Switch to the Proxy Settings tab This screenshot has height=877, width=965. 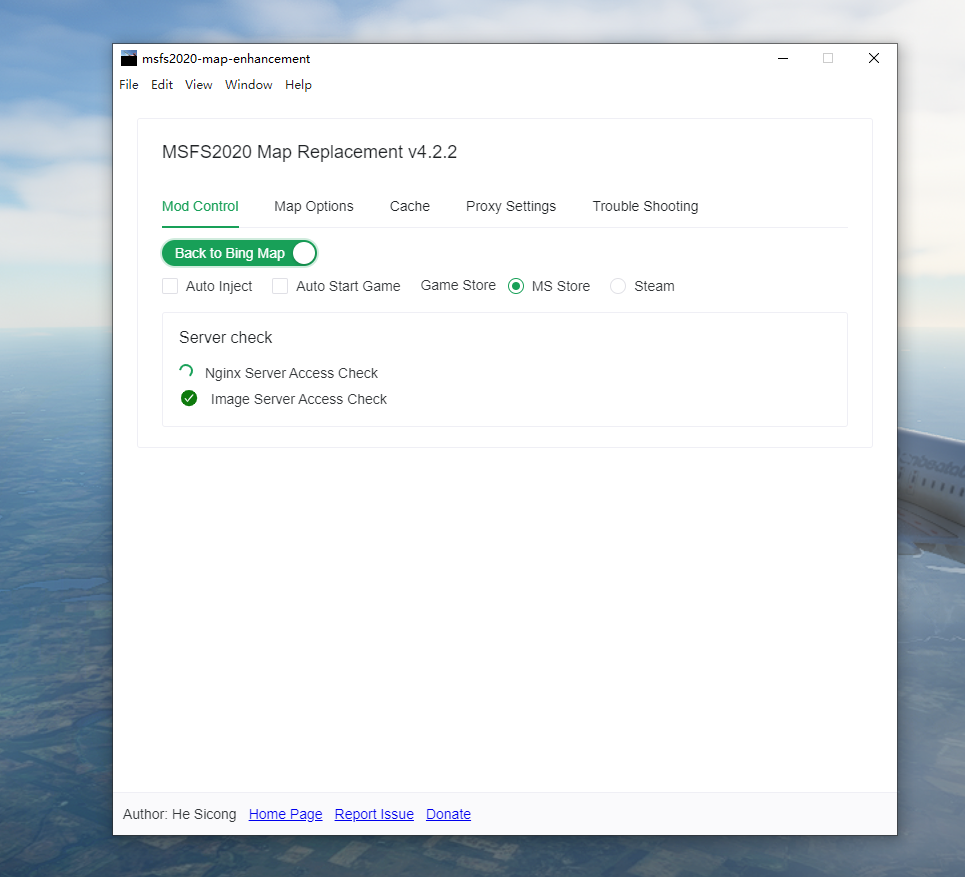click(x=511, y=206)
